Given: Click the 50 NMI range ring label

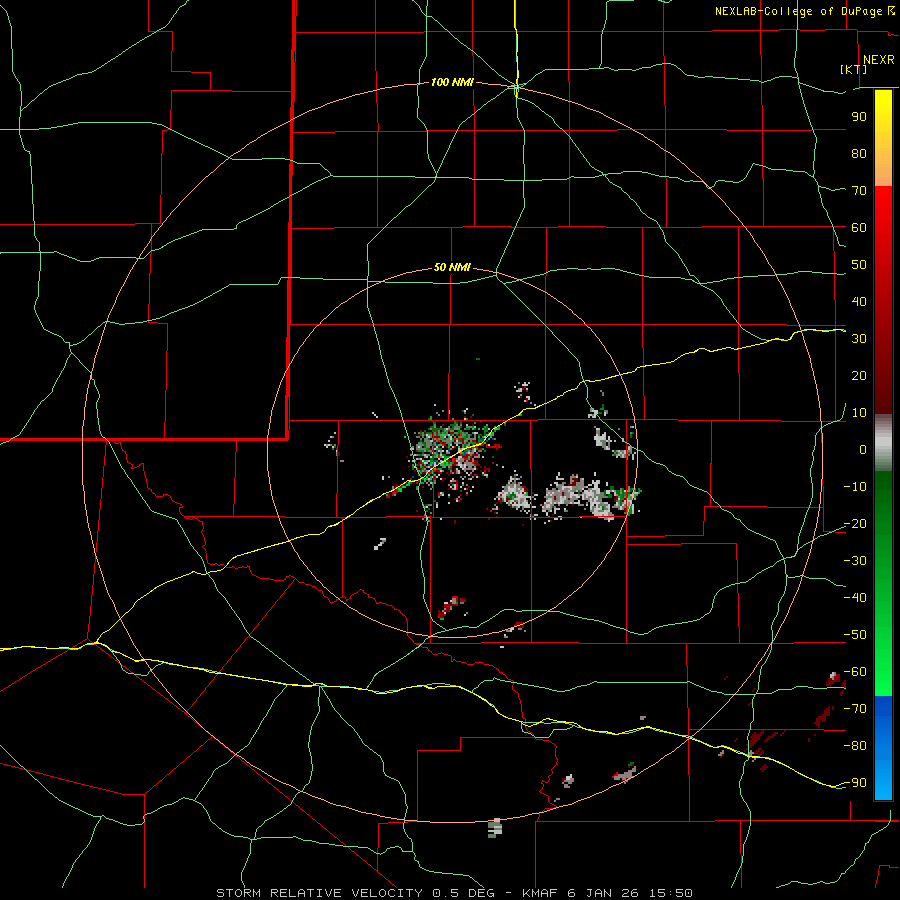Looking at the screenshot, I should tap(452, 267).
